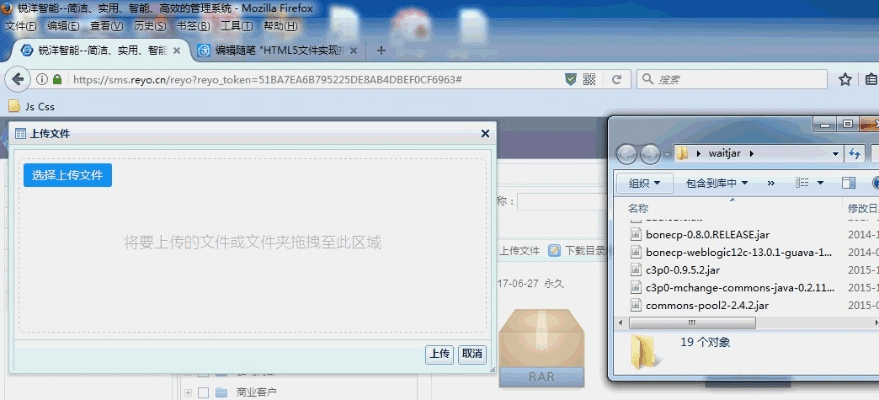This screenshot has height=400, width=879.
Task: Click the browser back arrow button
Action: coord(18,80)
